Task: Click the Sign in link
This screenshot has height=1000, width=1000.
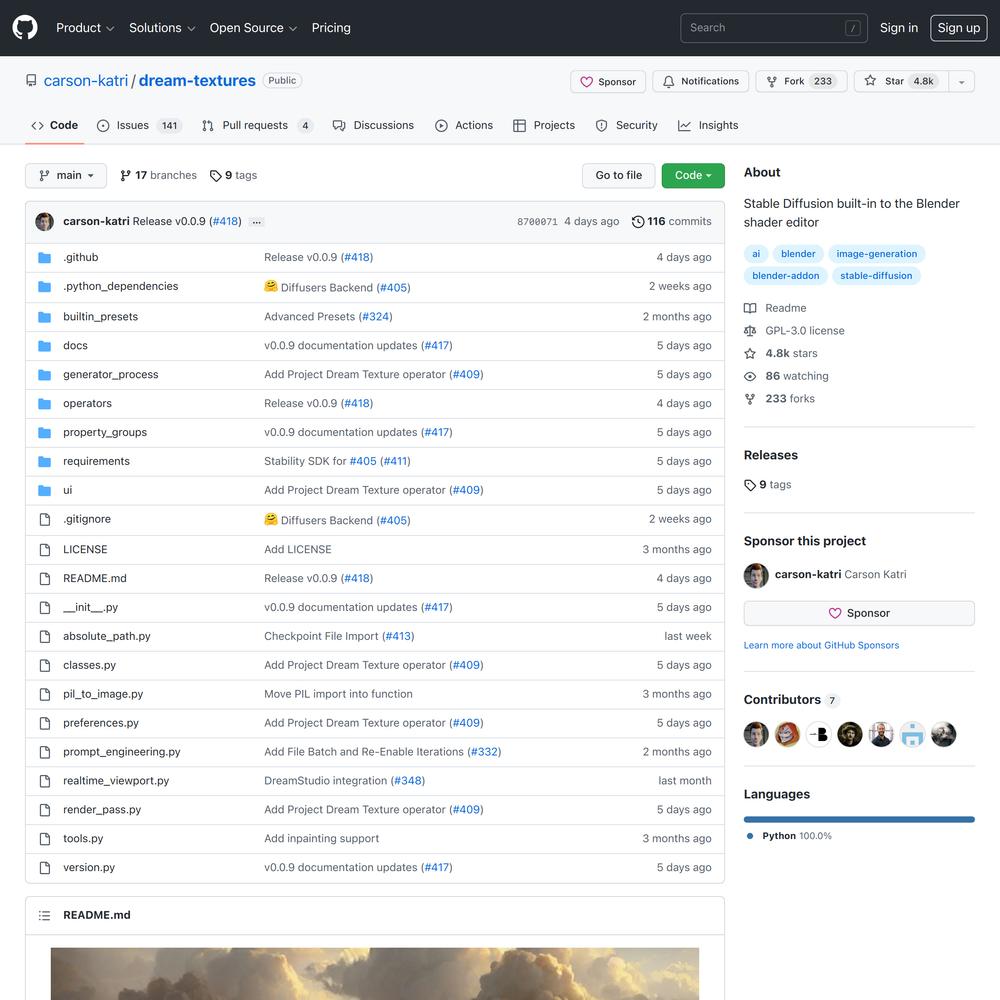Action: click(899, 28)
